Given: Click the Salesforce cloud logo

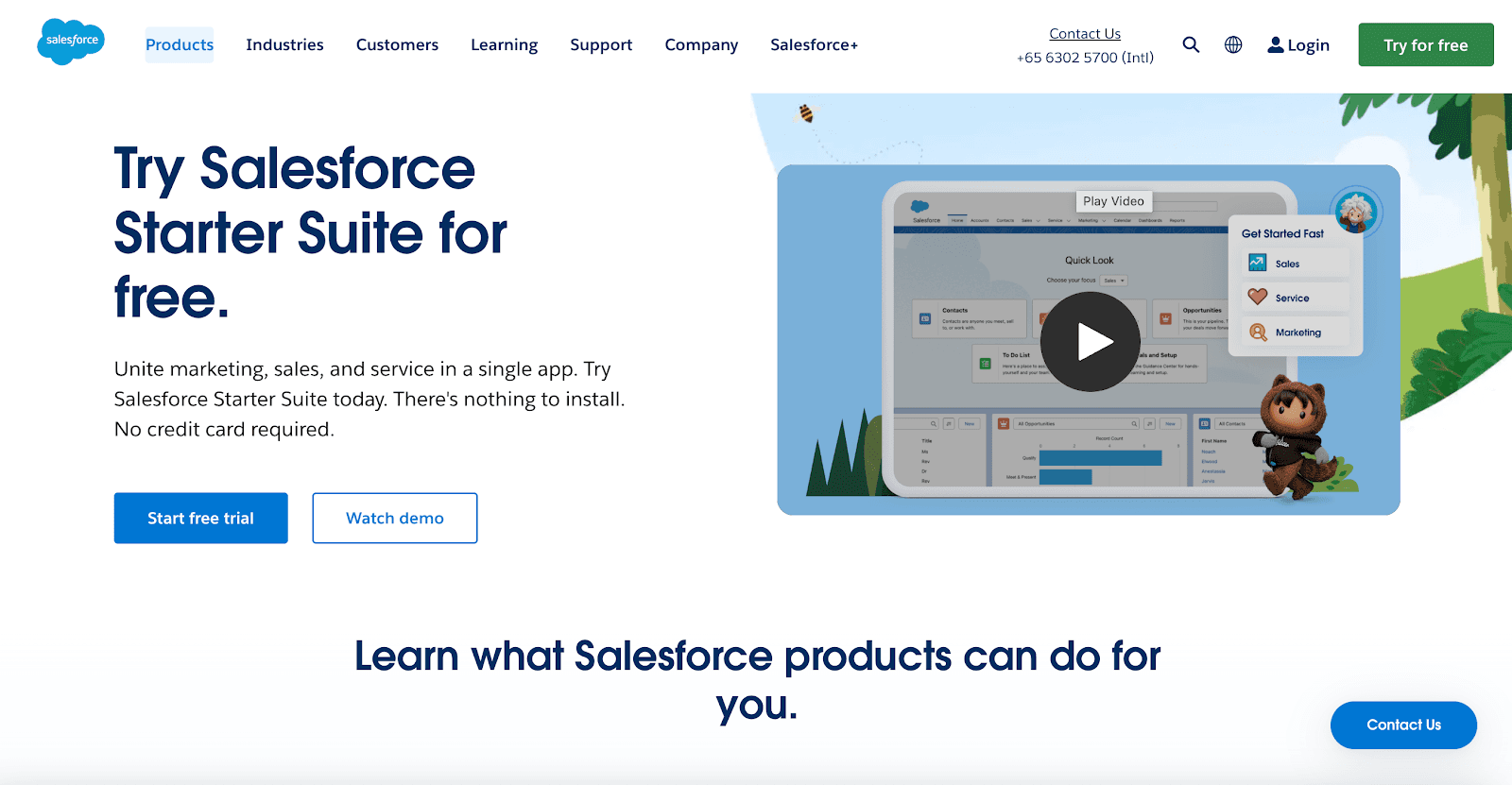Looking at the screenshot, I should point(71,42).
